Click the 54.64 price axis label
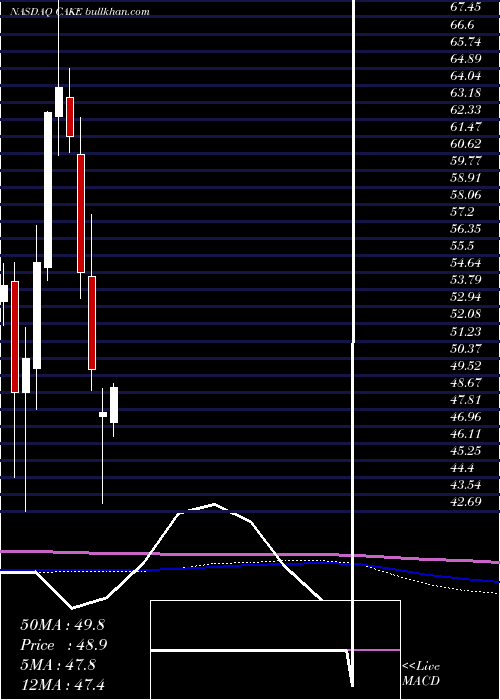 click(466, 262)
